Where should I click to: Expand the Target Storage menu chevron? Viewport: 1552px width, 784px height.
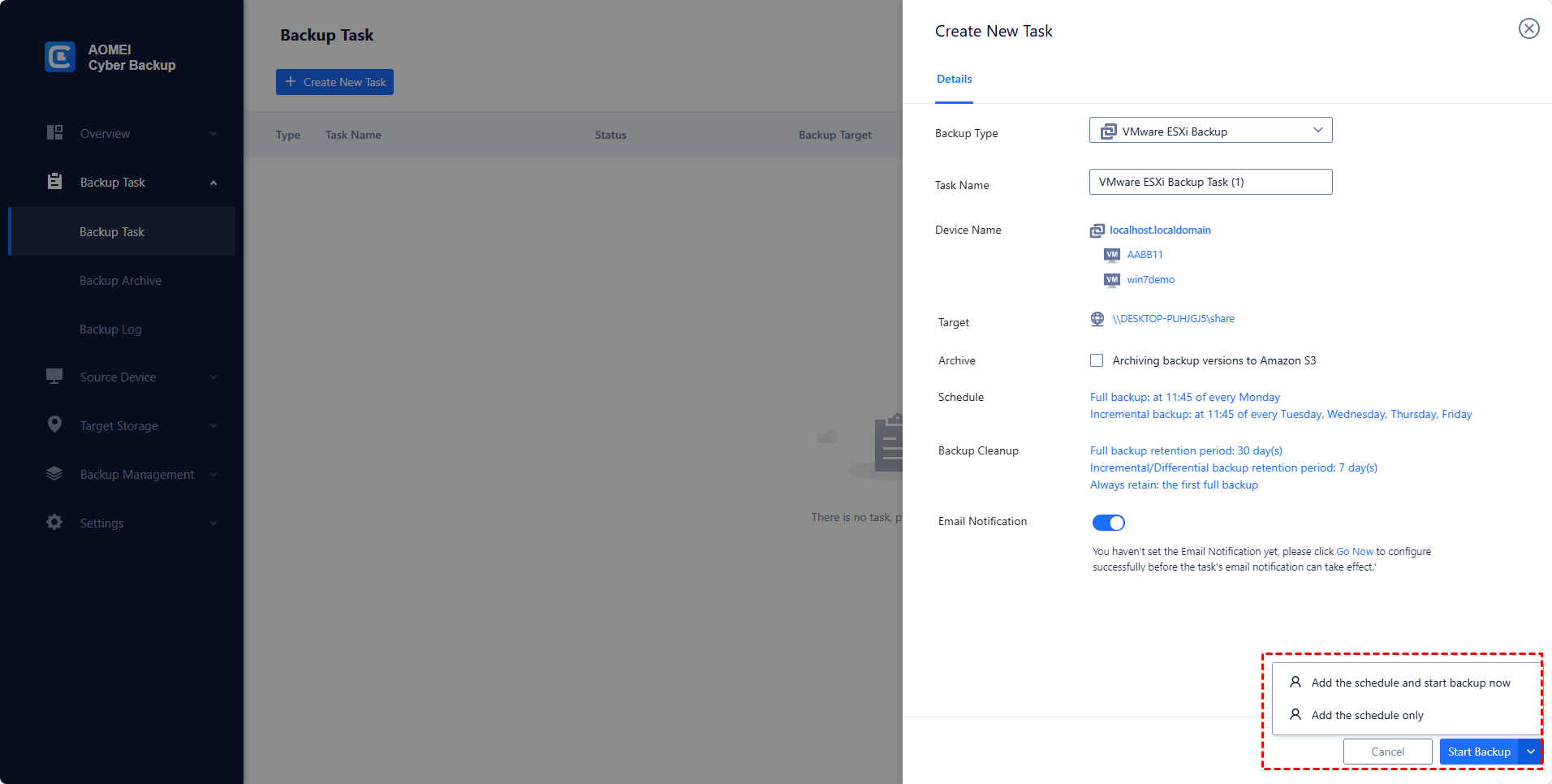point(213,426)
